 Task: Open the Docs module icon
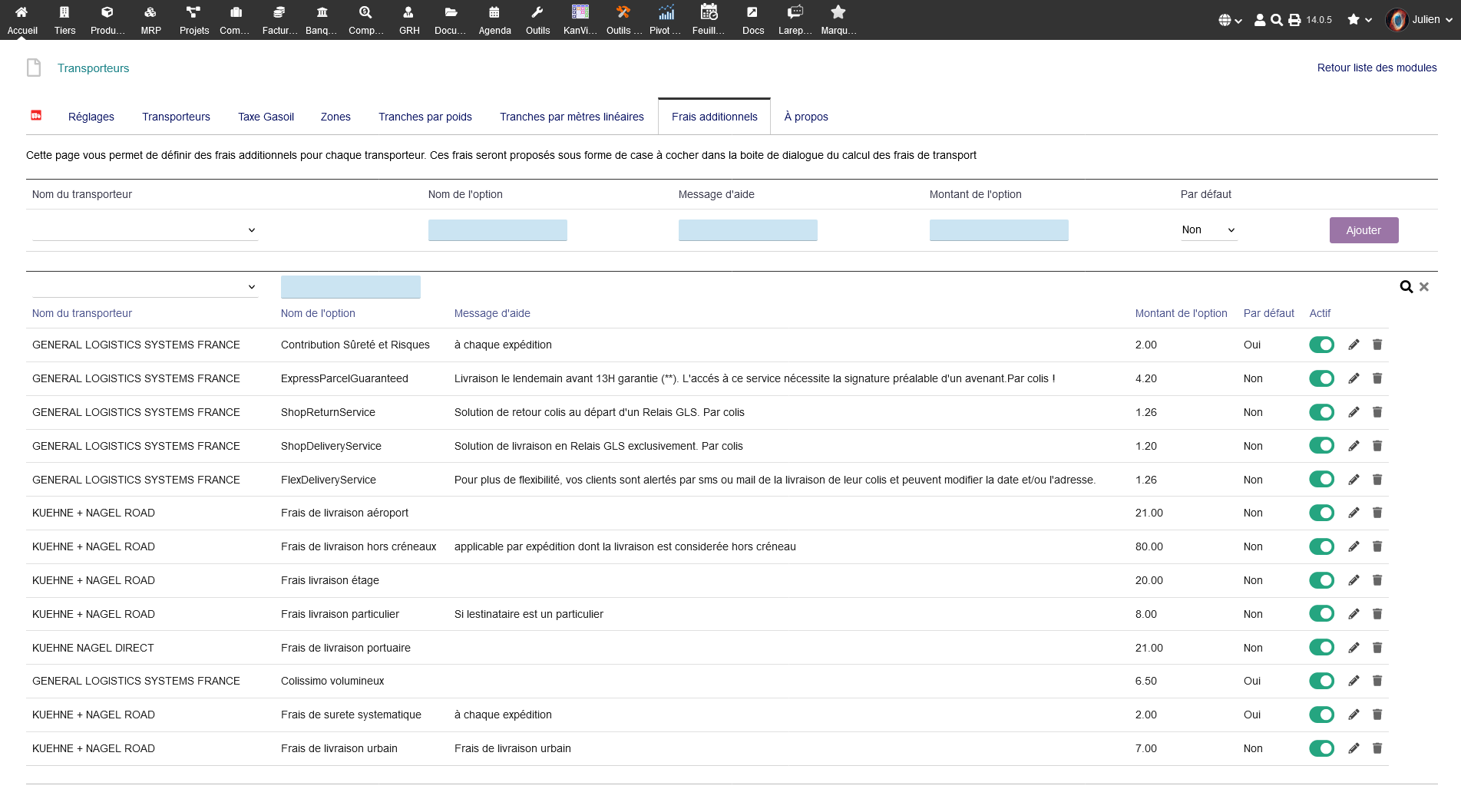point(752,12)
